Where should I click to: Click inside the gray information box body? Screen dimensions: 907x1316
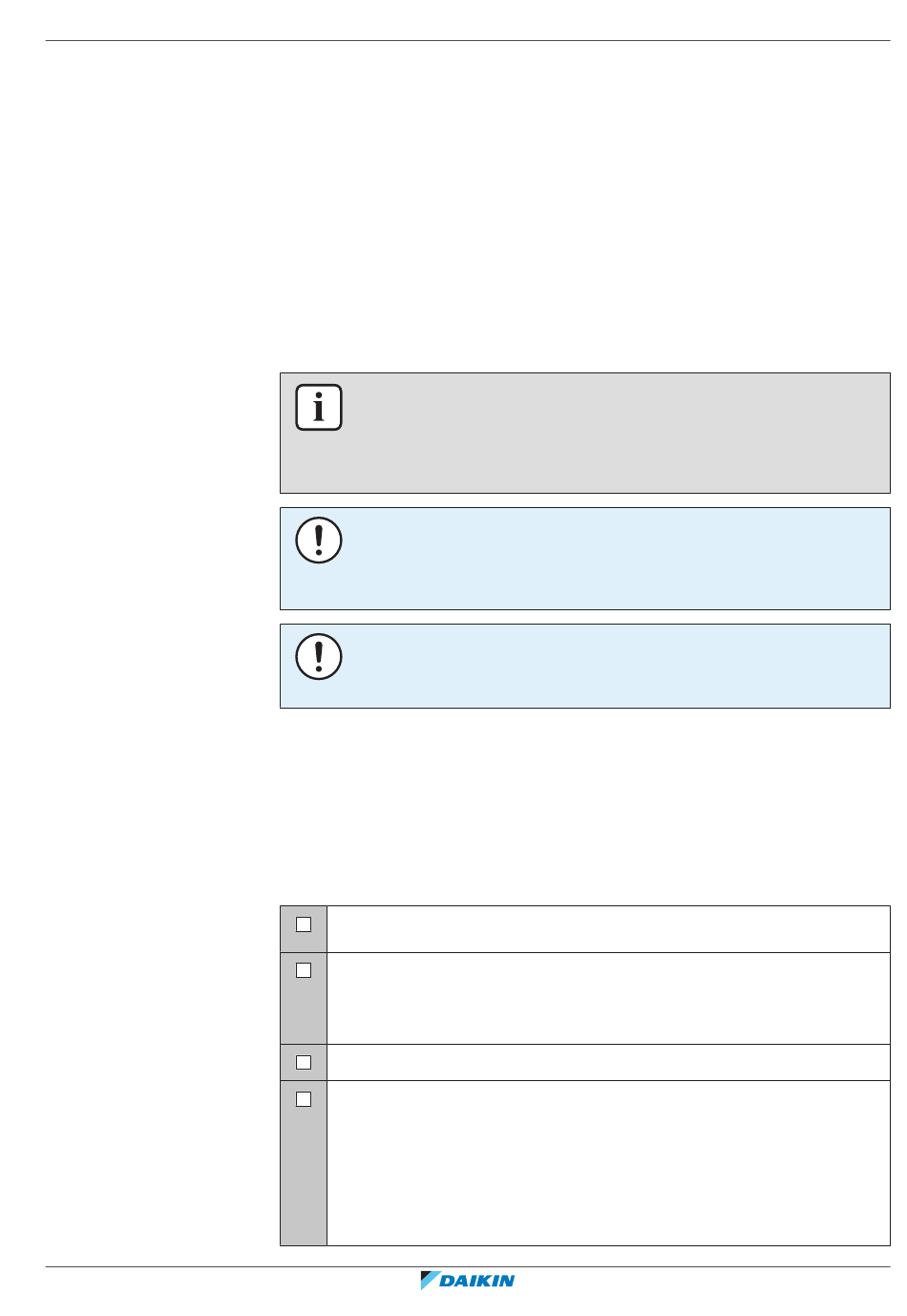click(x=611, y=433)
